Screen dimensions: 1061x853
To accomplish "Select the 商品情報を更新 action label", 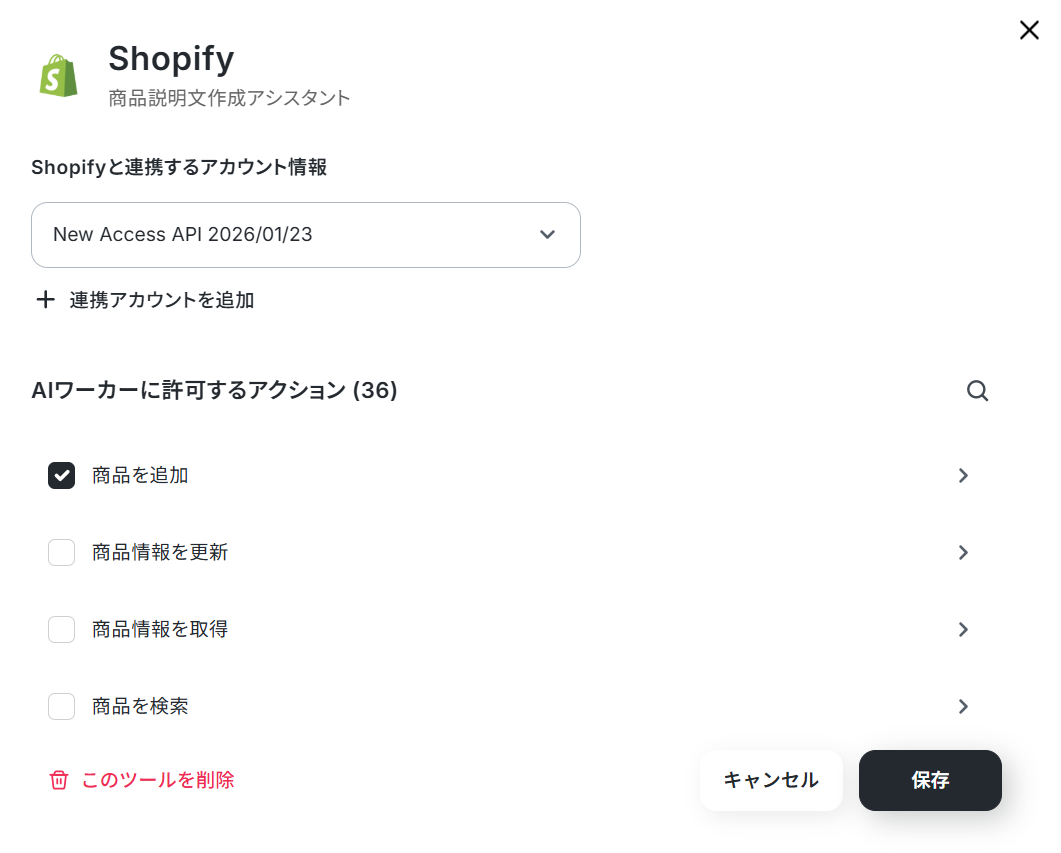I will point(160,553).
